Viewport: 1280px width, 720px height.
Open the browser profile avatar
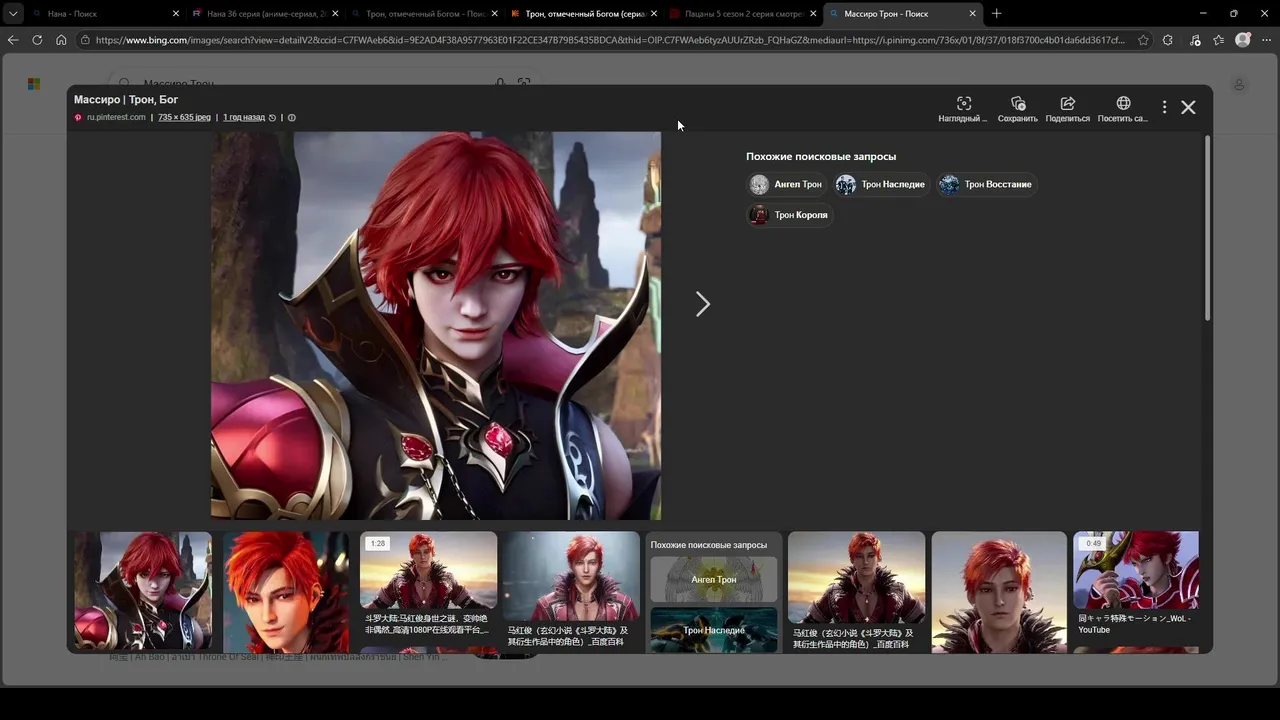click(x=1243, y=40)
